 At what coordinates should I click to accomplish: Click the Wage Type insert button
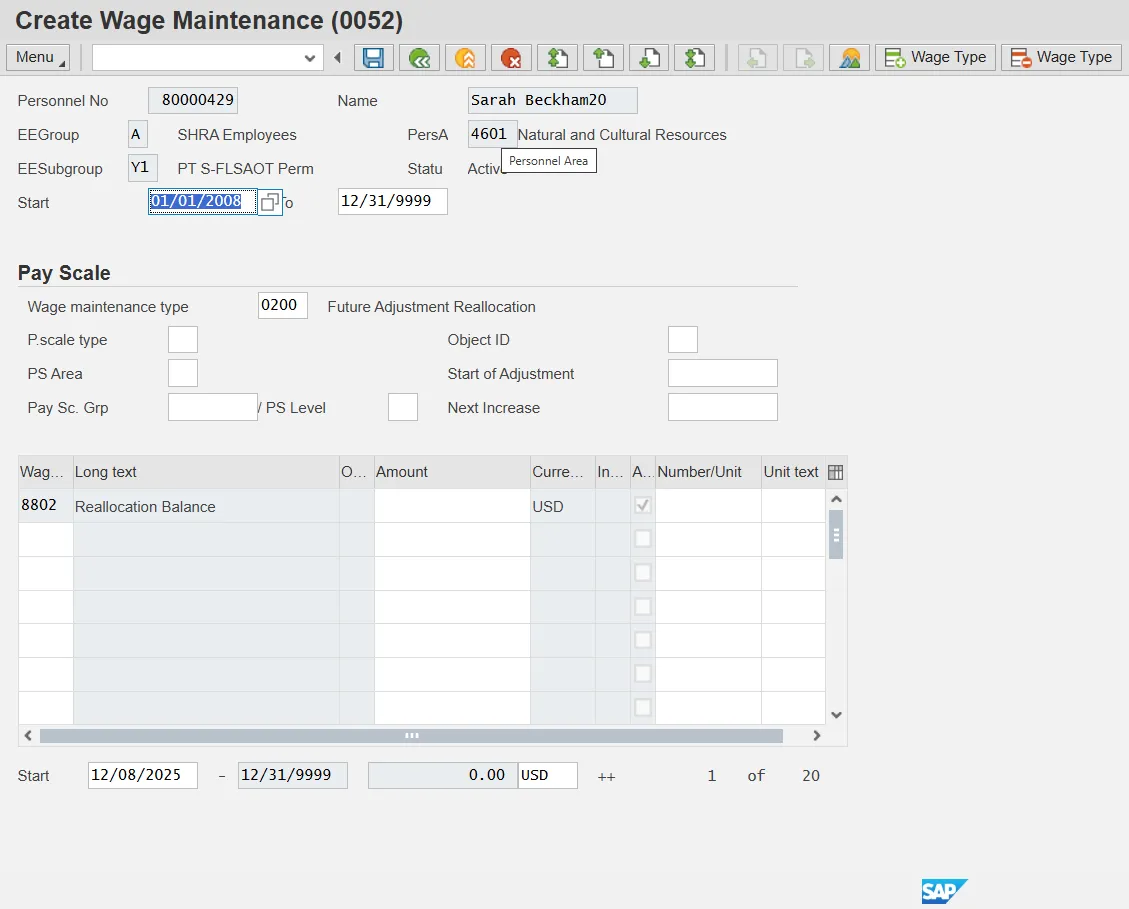[935, 58]
